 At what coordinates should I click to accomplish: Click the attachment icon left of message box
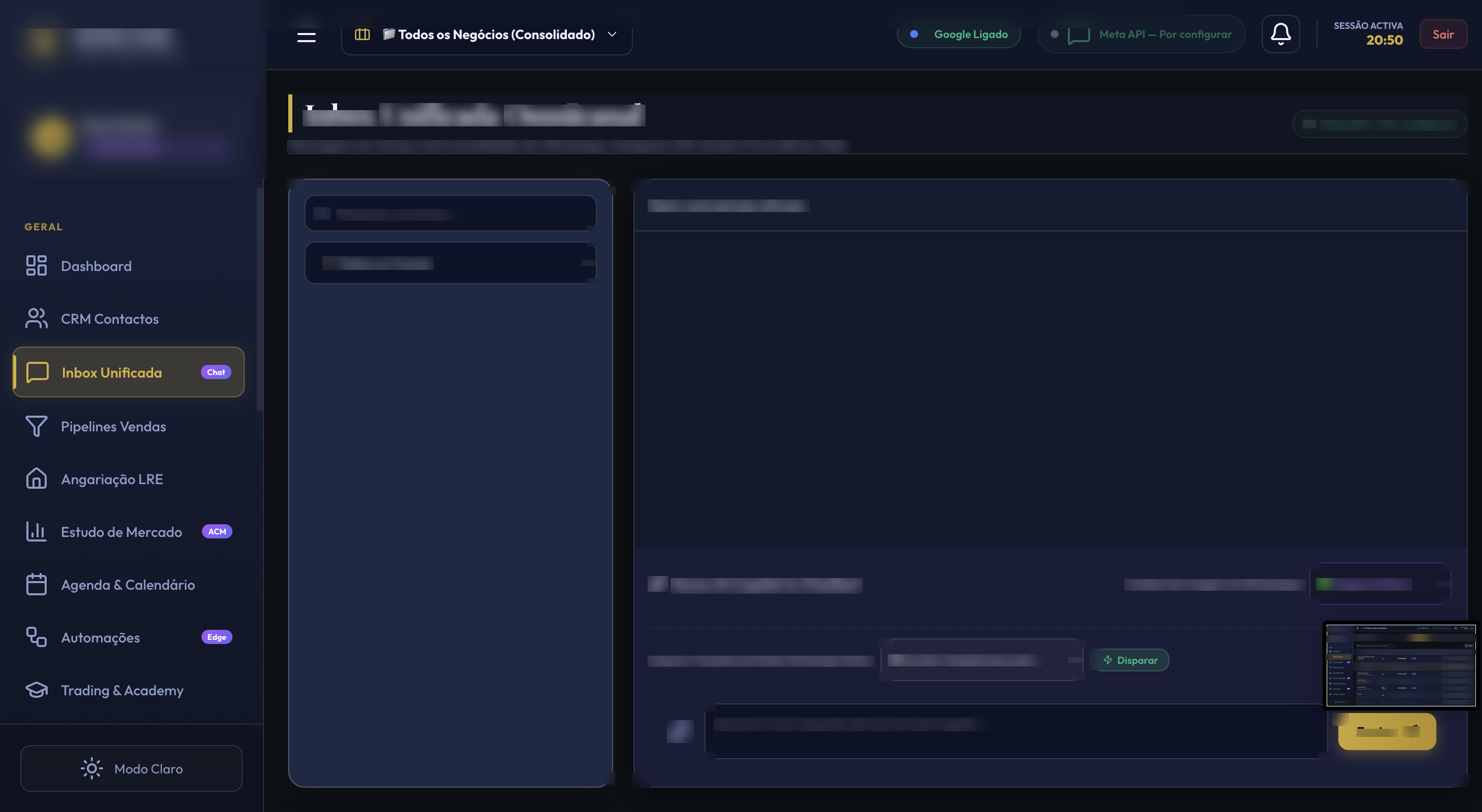(x=680, y=731)
